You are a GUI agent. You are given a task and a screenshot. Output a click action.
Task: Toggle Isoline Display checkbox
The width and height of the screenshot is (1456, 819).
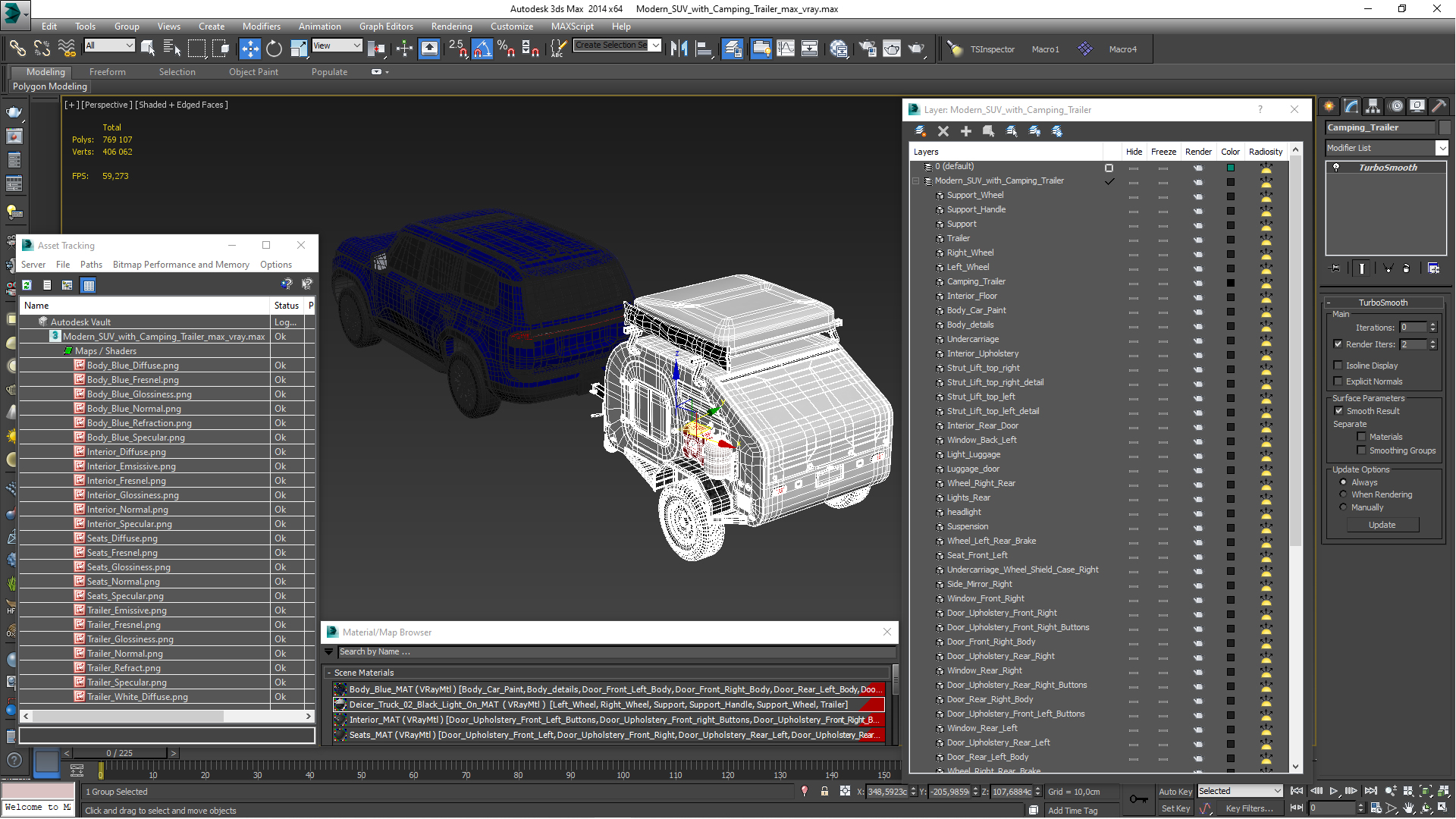(1338, 366)
